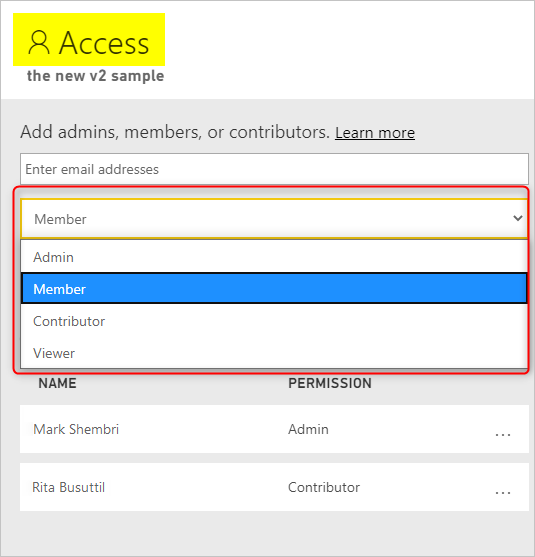Image resolution: width=535 pixels, height=557 pixels.
Task: Choose Admin from the role list
Action: pos(274,257)
